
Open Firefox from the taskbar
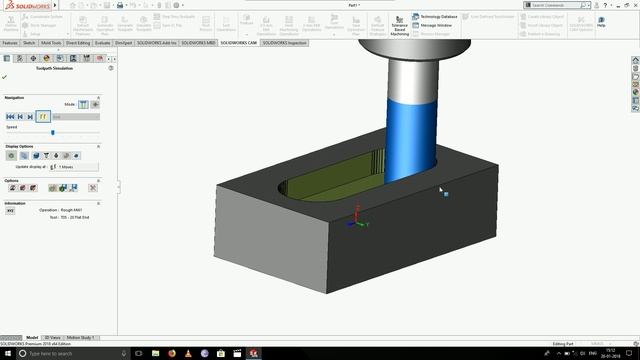click(x=172, y=353)
